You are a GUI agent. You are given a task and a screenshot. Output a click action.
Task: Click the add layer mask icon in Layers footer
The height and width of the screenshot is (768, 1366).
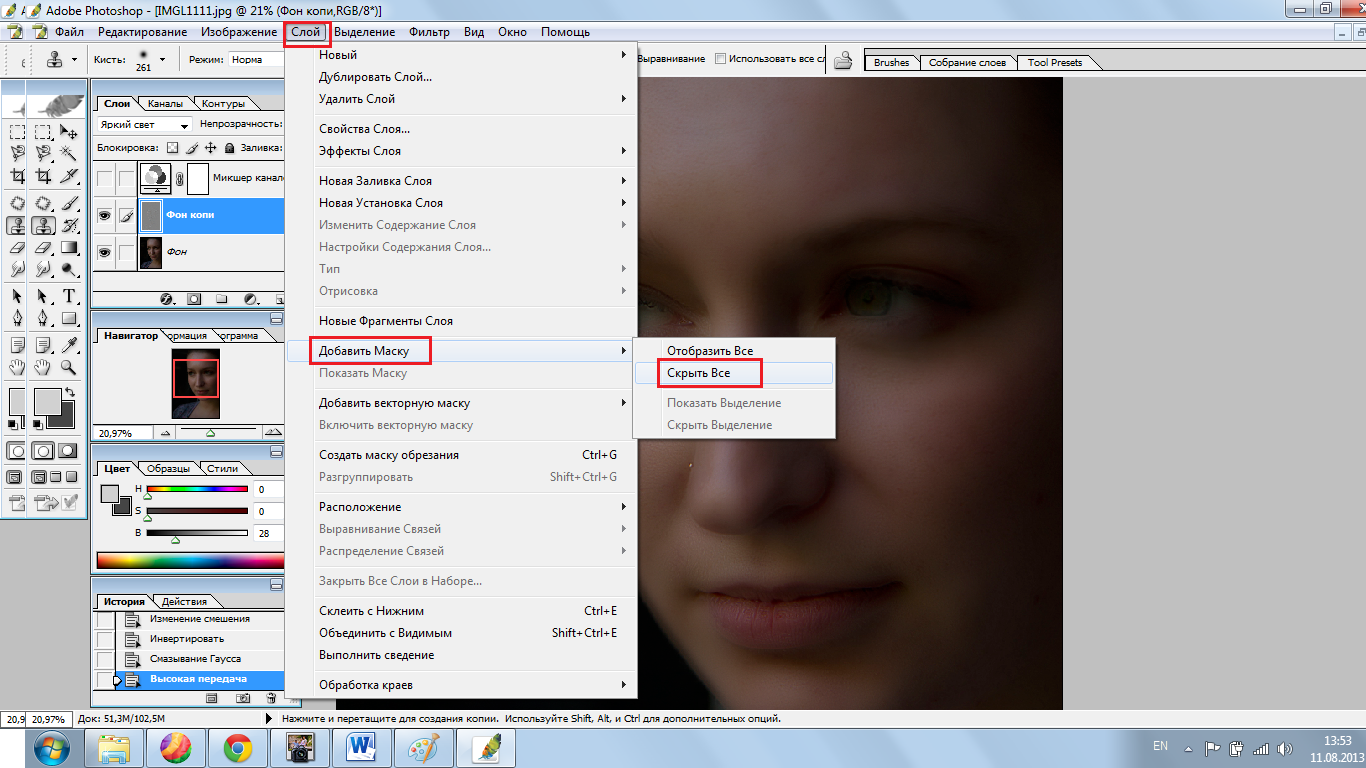click(194, 299)
